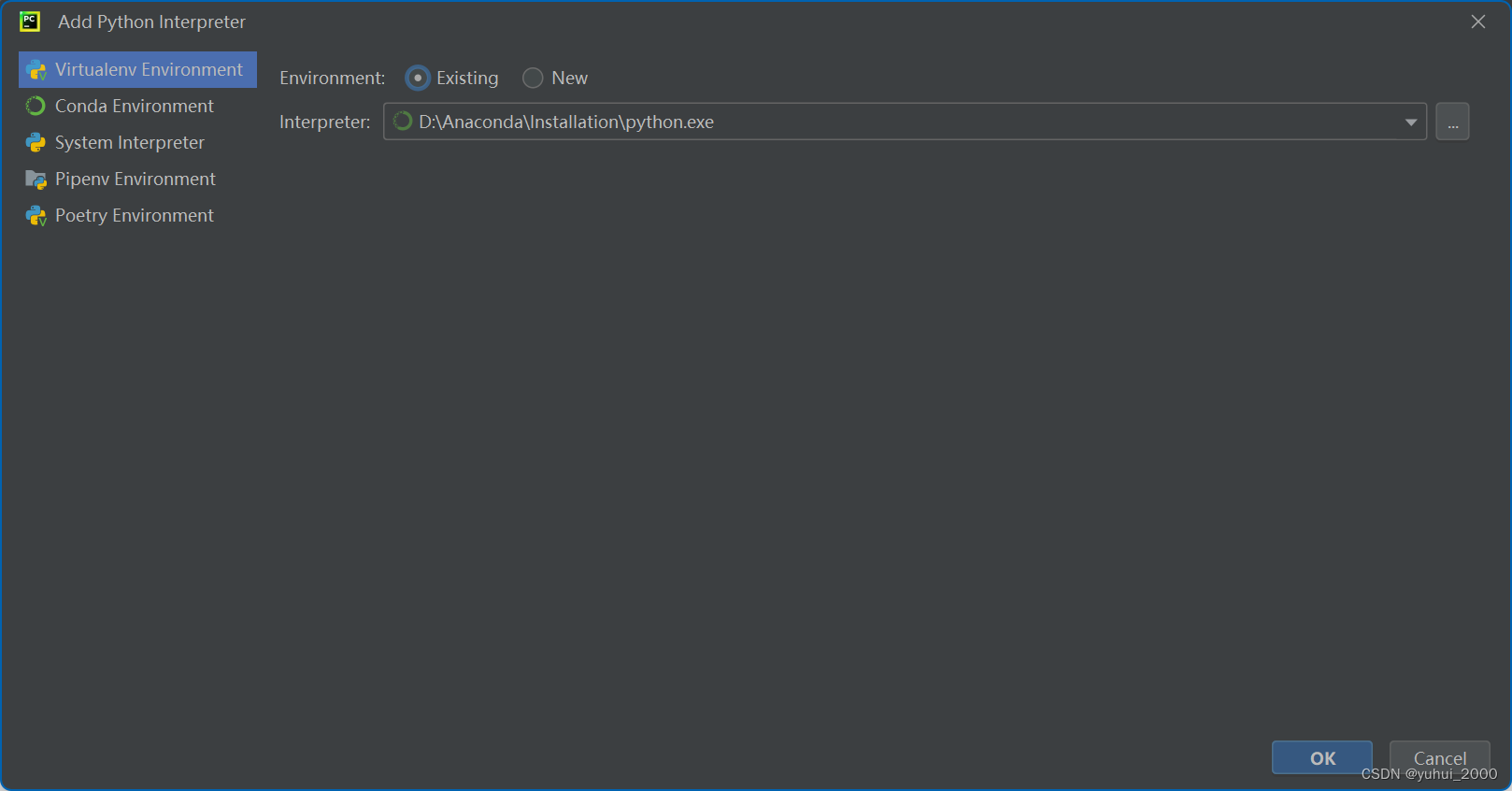The image size is (1512, 791).
Task: Click the System Interpreter python icon
Action: tap(36, 143)
